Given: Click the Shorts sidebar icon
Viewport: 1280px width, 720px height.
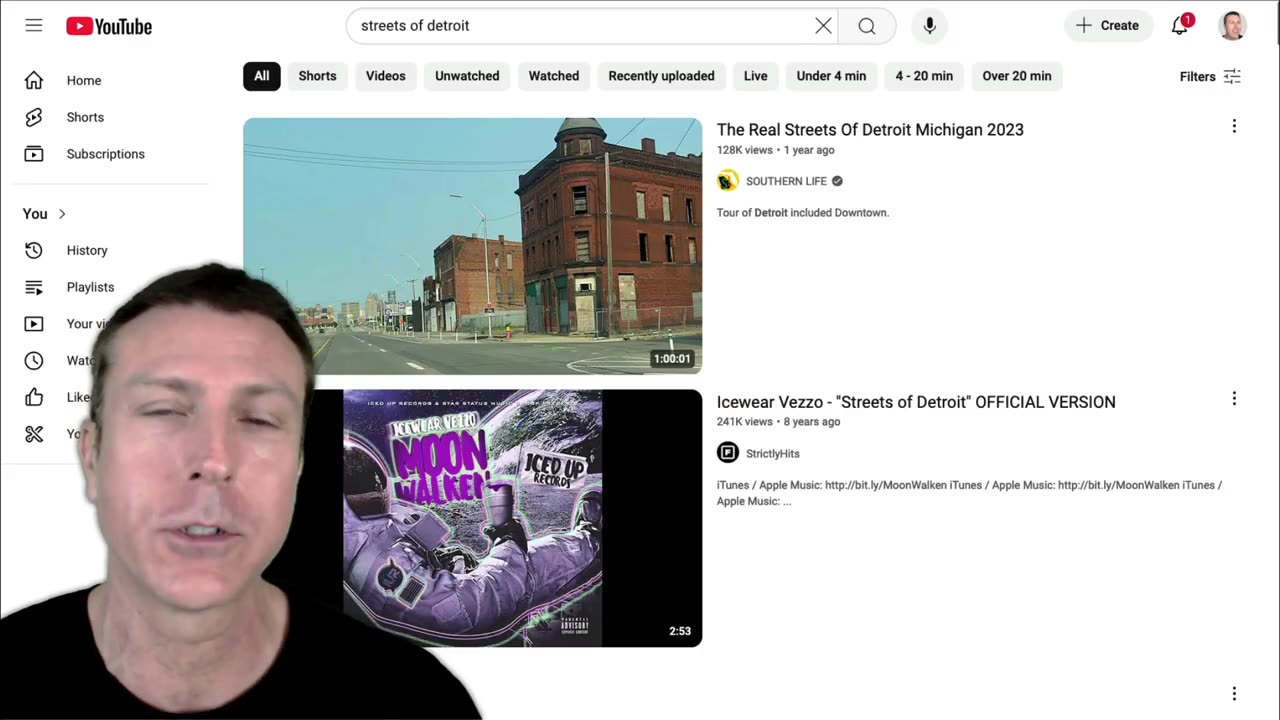Looking at the screenshot, I should tap(34, 117).
